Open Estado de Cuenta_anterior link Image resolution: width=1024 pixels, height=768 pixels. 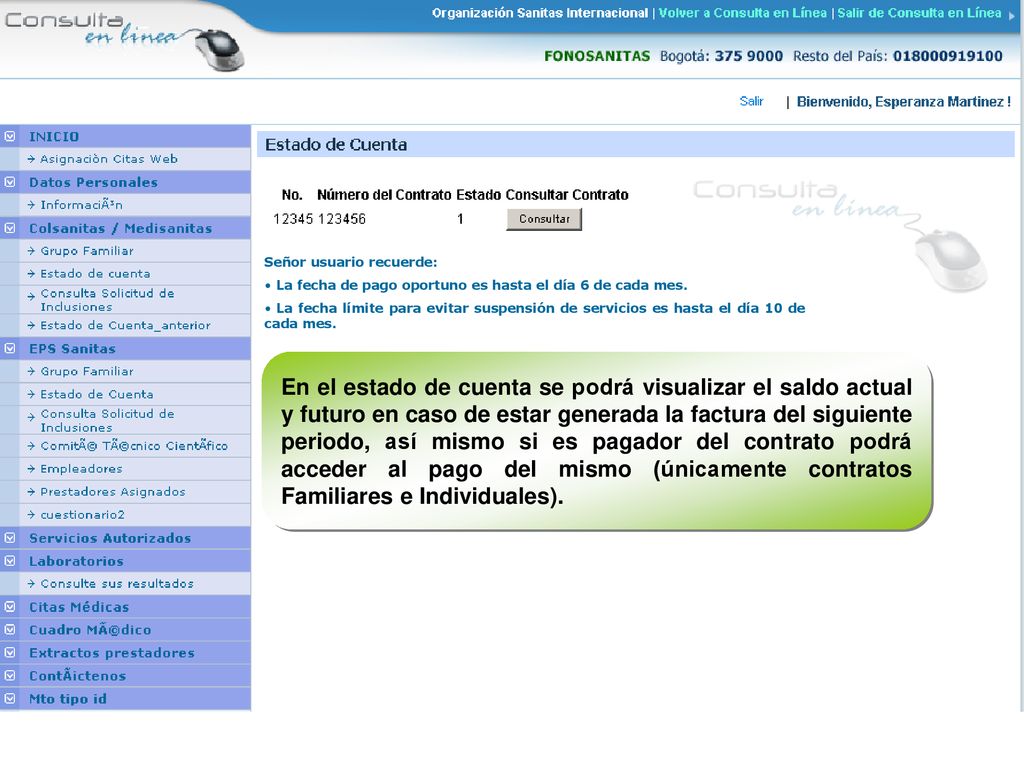125,325
